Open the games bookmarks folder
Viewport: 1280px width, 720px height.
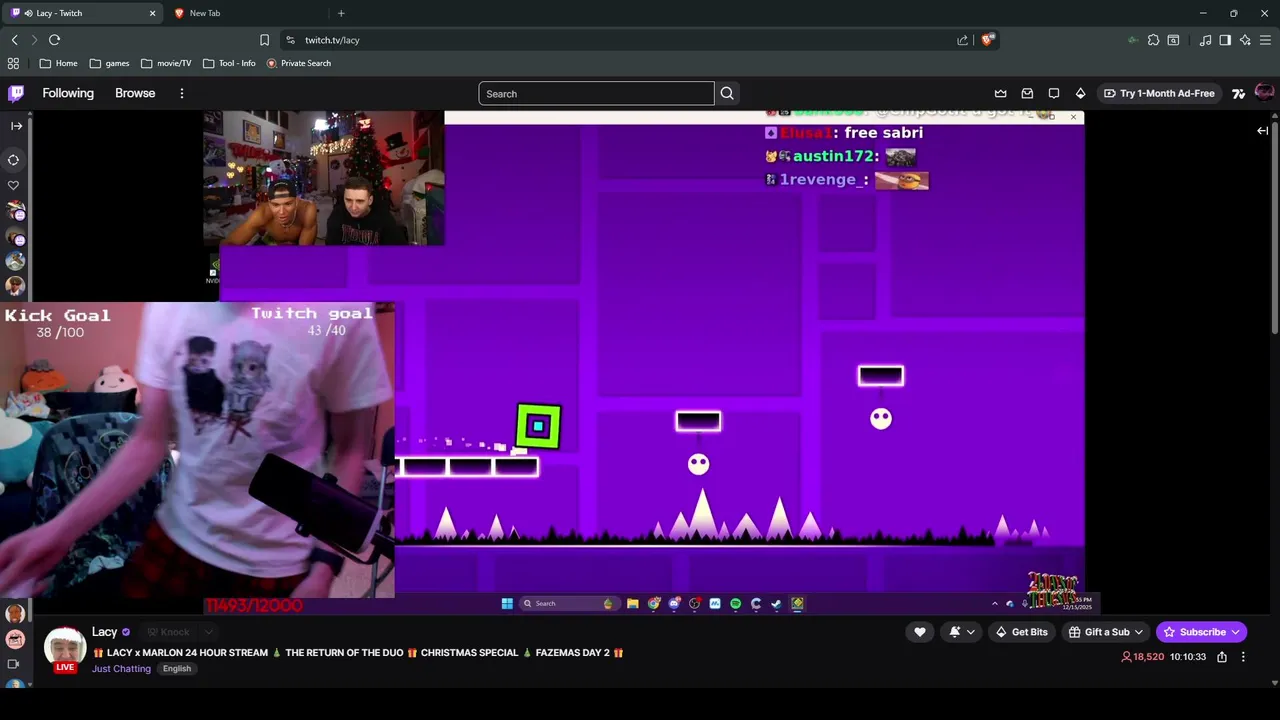109,63
